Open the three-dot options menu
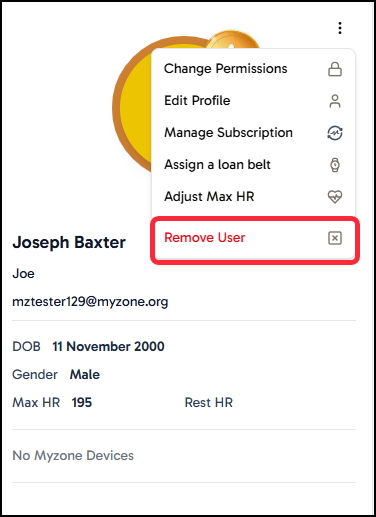 click(x=340, y=28)
